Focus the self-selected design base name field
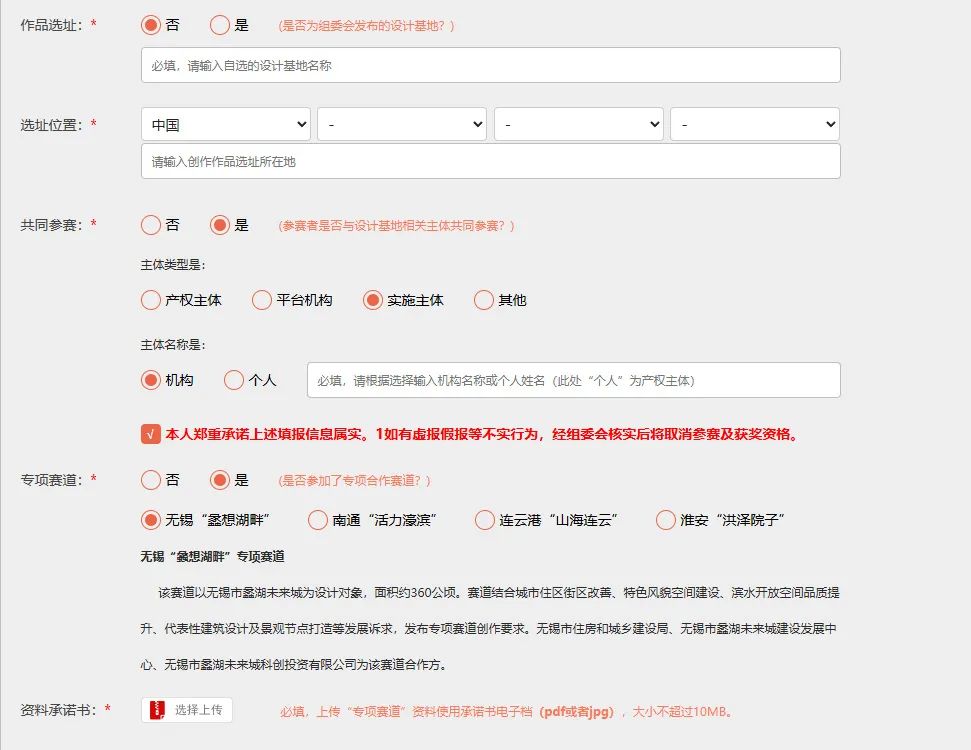This screenshot has height=750, width=971. [490, 65]
